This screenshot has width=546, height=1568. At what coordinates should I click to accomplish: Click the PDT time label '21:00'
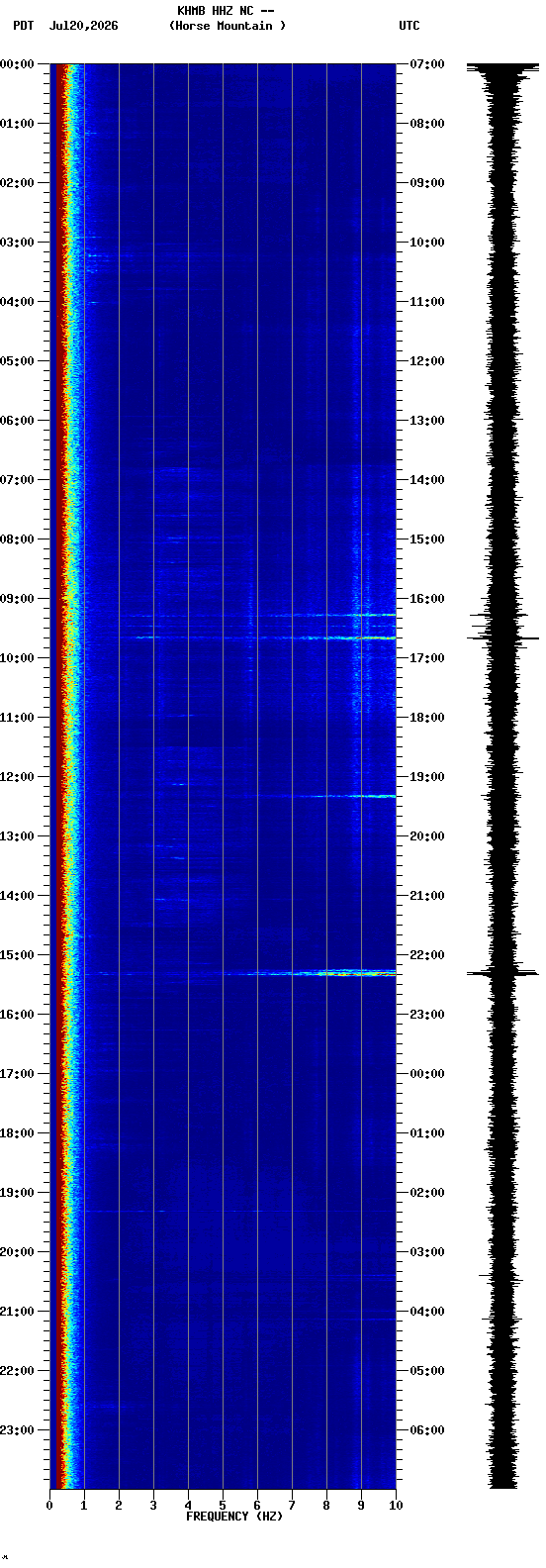coord(17,1312)
